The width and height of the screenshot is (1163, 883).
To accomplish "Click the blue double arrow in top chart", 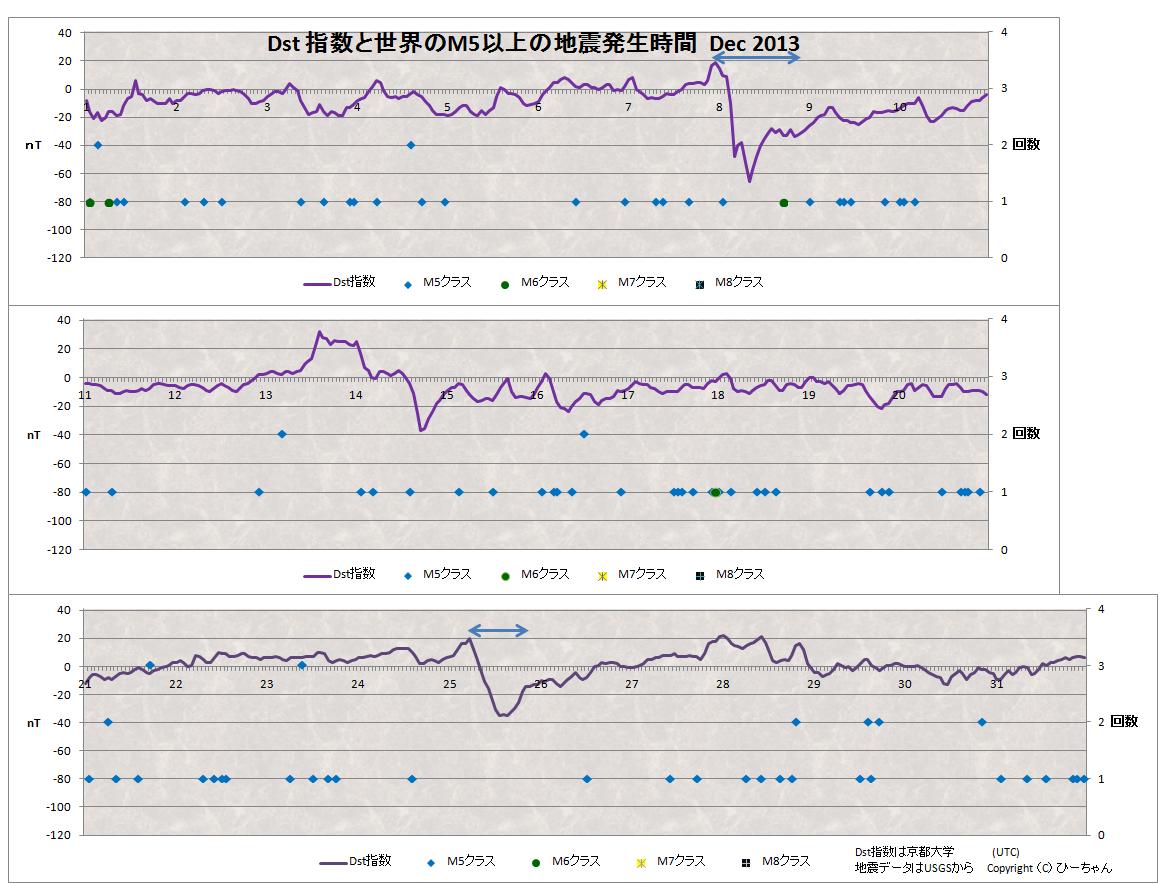I will [x=756, y=58].
